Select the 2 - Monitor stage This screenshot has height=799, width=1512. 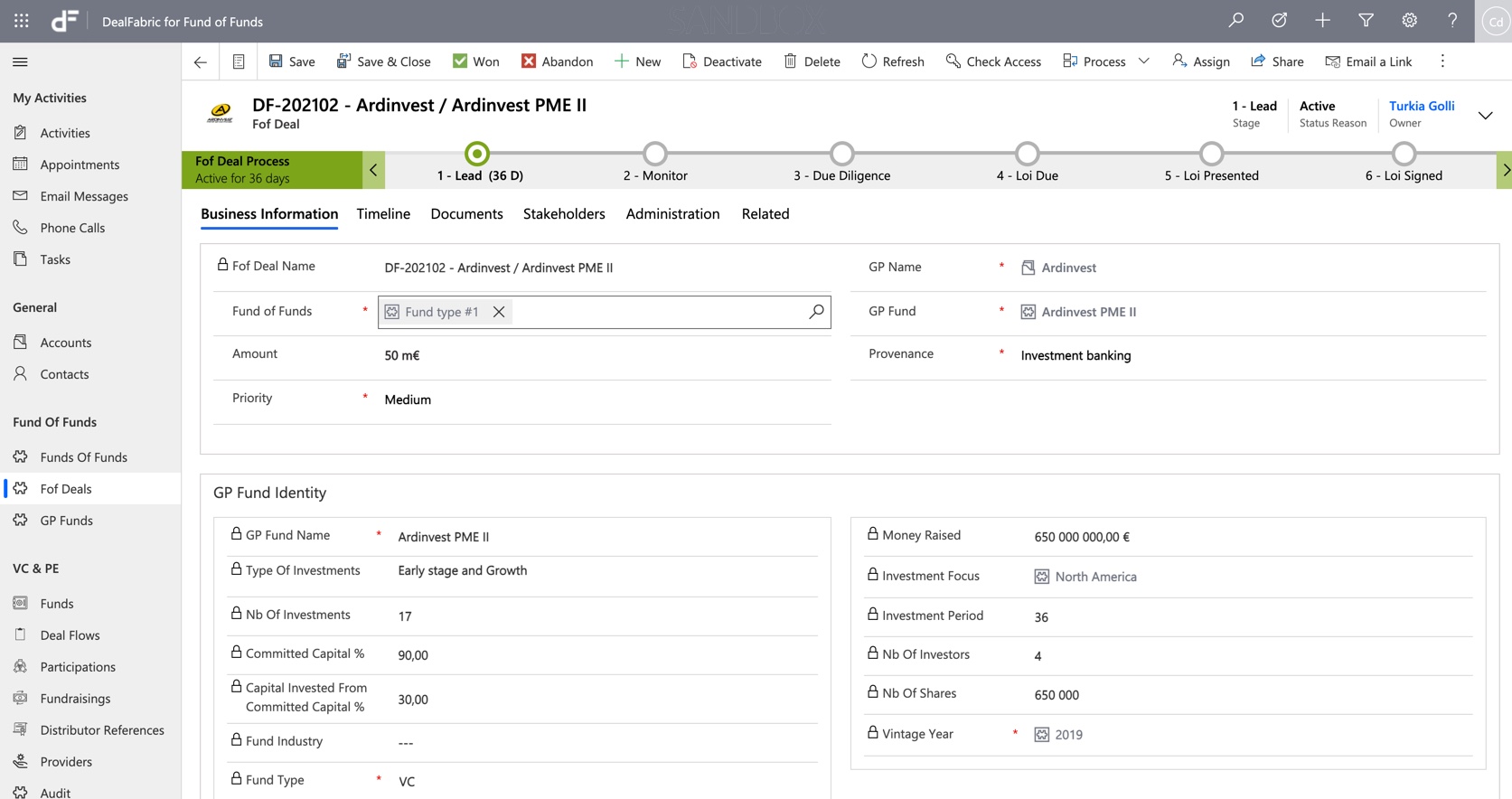point(655,154)
